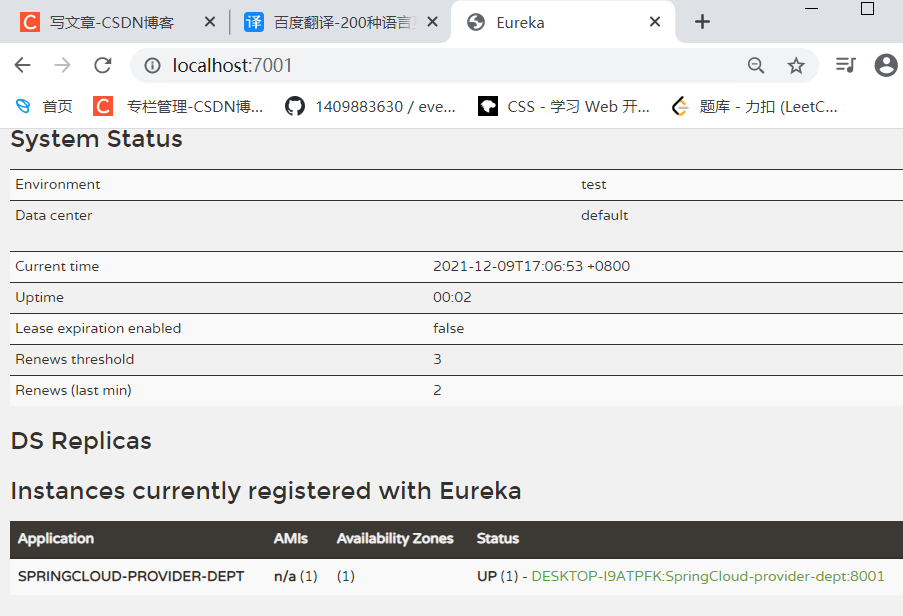Screen dimensions: 903x616
Task: Switch to the 写文章-CSDN博客 tab
Action: click(x=112, y=22)
